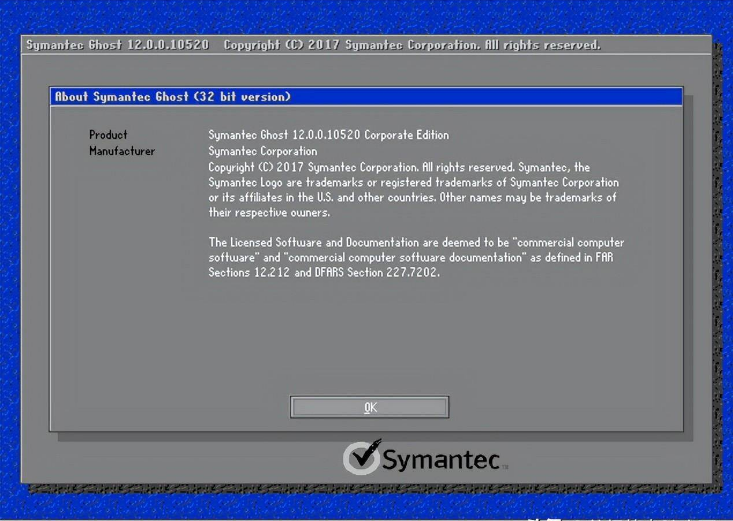Click the line starting 'Symantec Logo are trademarks'
Viewport: 733px width, 521px height.
pos(414,182)
